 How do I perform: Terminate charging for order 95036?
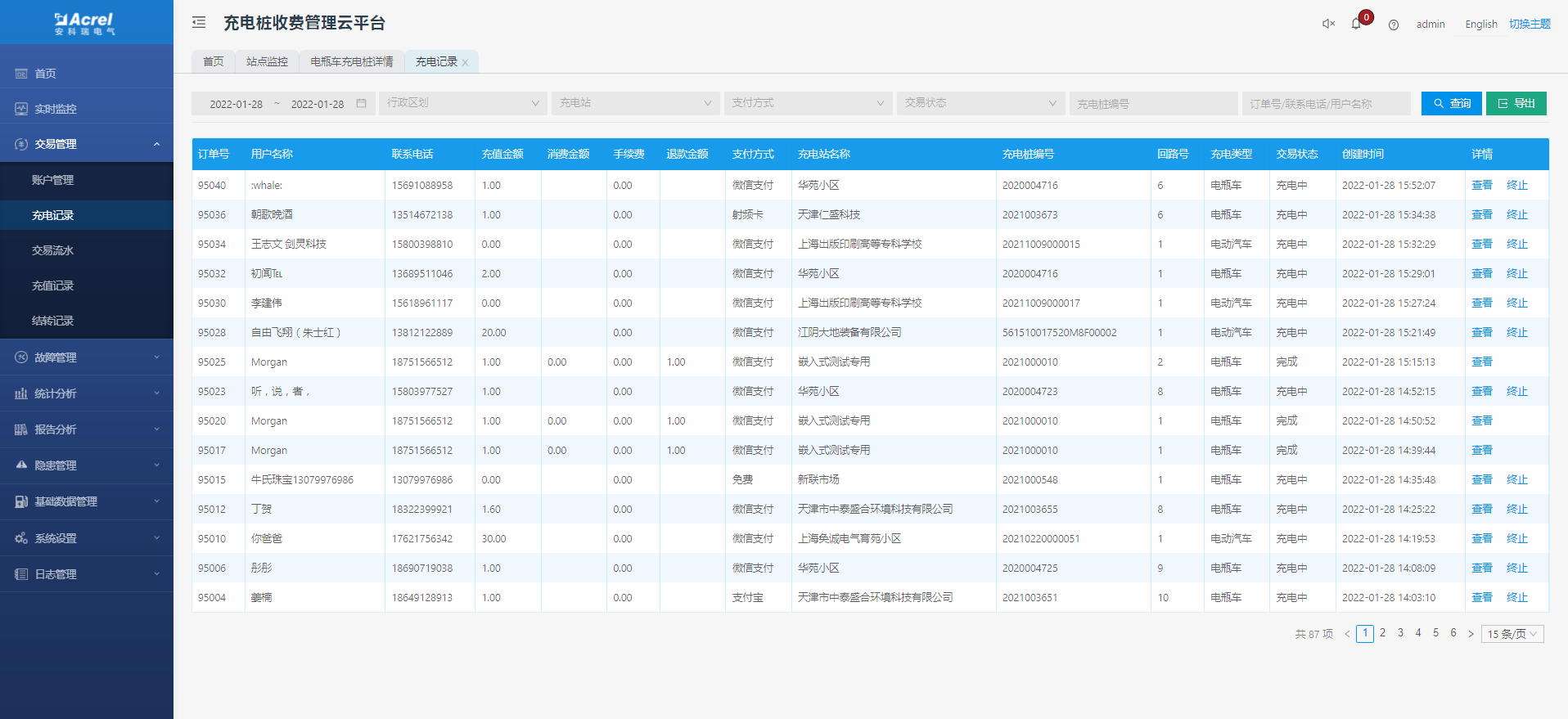[x=1517, y=215]
